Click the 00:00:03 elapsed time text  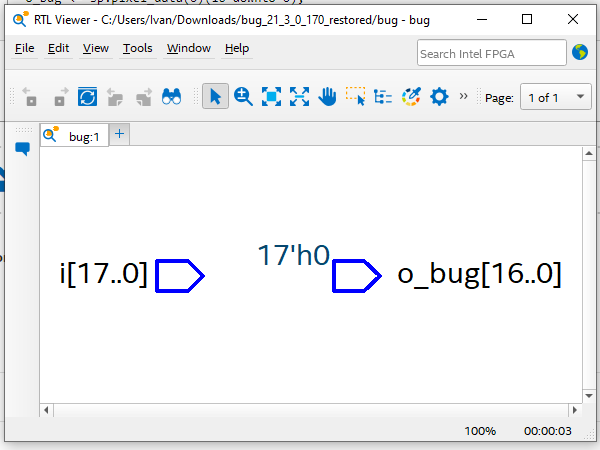coord(548,431)
